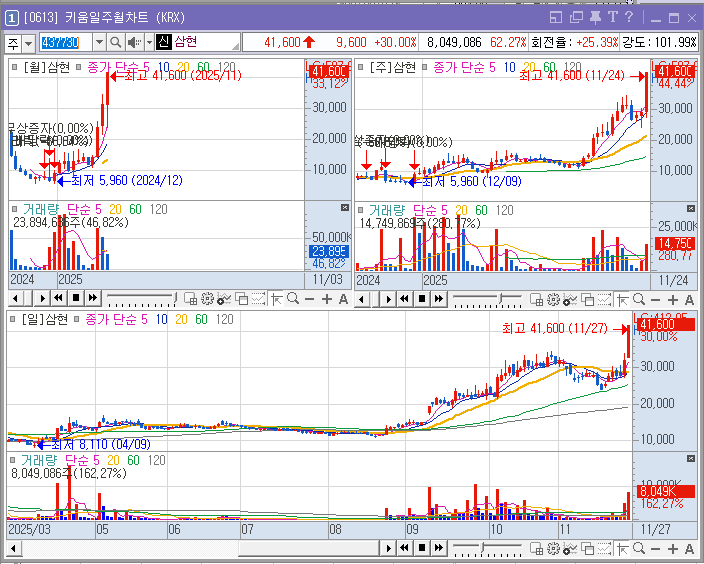The width and height of the screenshot is (704, 564).
Task: Open chart settings gear on monthly chart toolbar
Action: click(x=207, y=299)
